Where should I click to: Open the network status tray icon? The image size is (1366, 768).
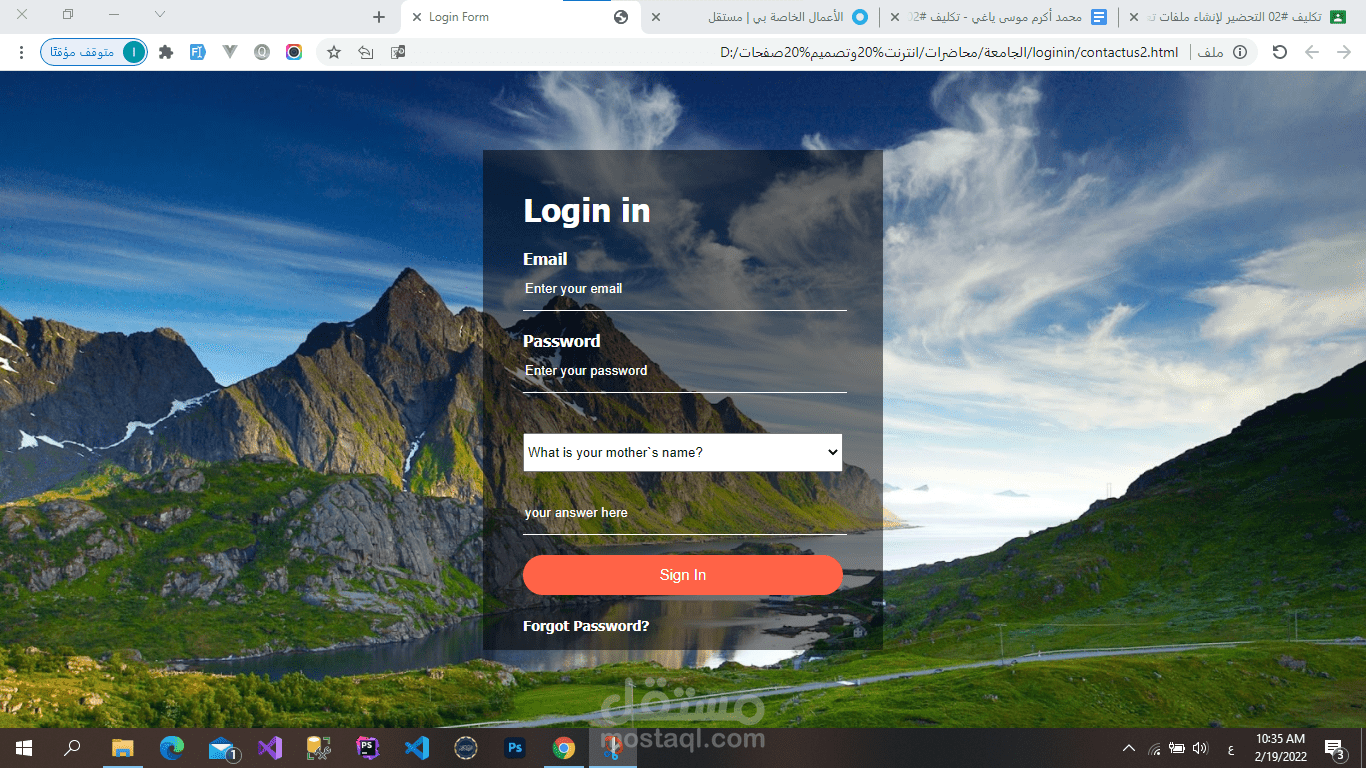pos(1154,748)
